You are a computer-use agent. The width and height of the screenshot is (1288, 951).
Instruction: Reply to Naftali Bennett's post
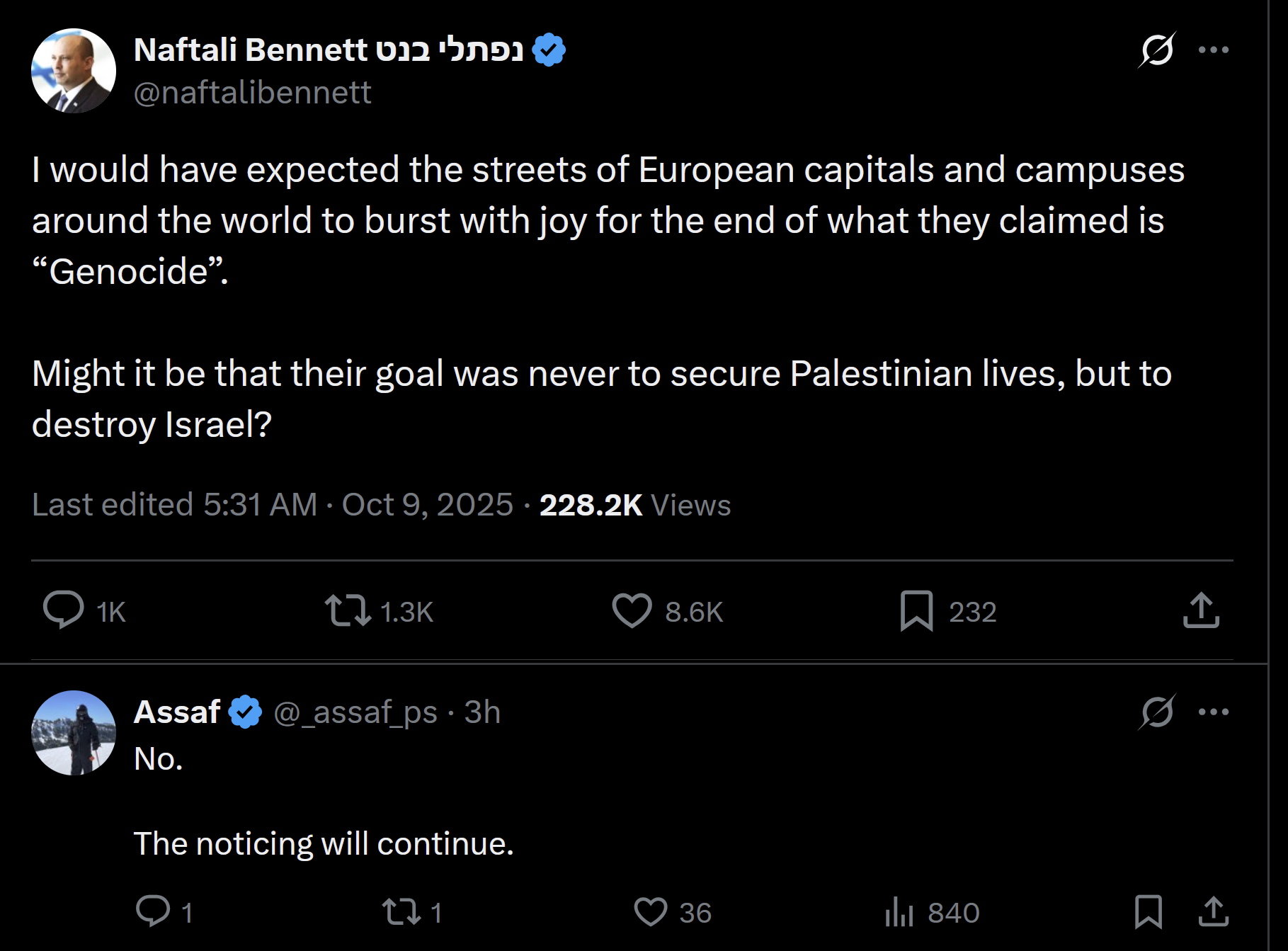click(x=64, y=610)
